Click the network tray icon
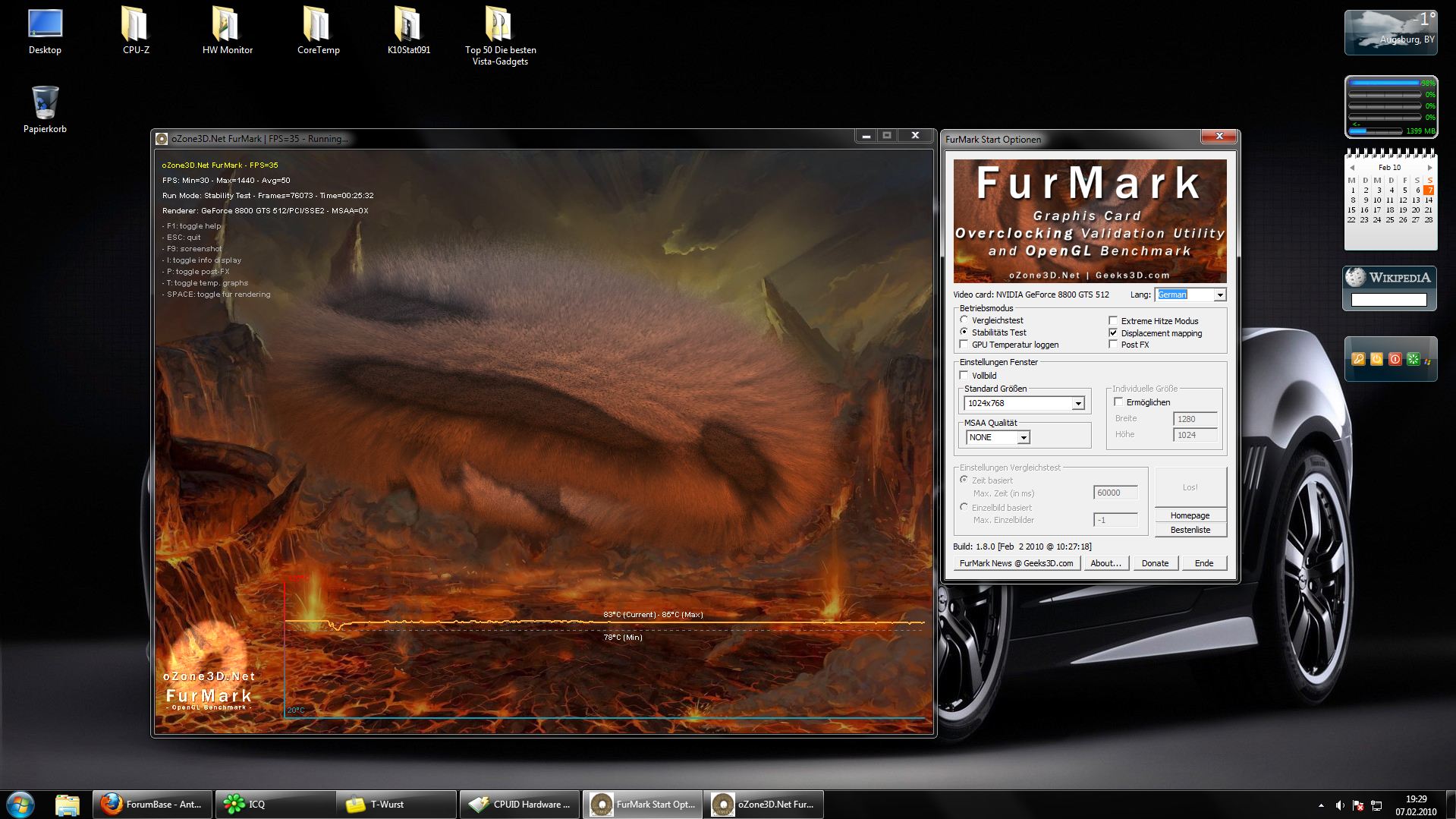Image resolution: width=1456 pixels, height=819 pixels. (1376, 805)
